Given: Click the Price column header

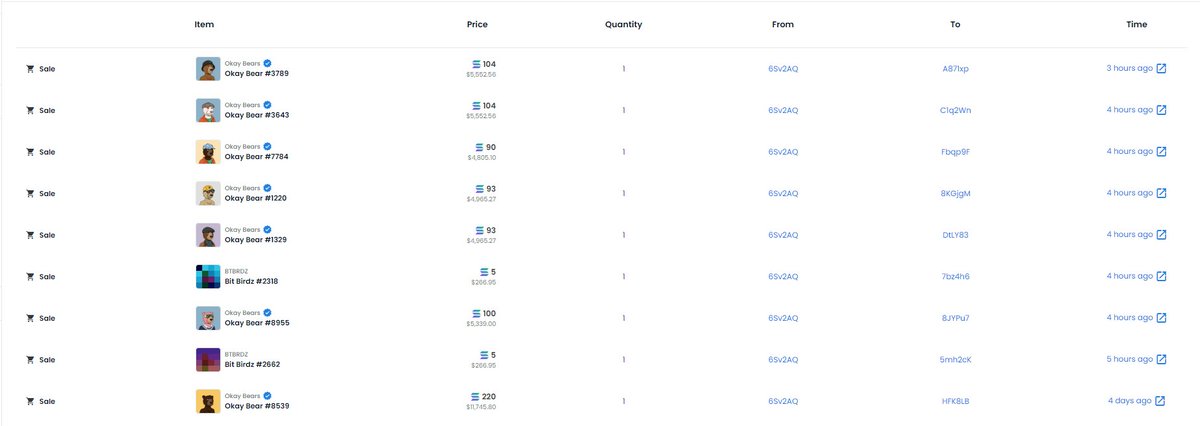Looking at the screenshot, I should (x=477, y=24).
